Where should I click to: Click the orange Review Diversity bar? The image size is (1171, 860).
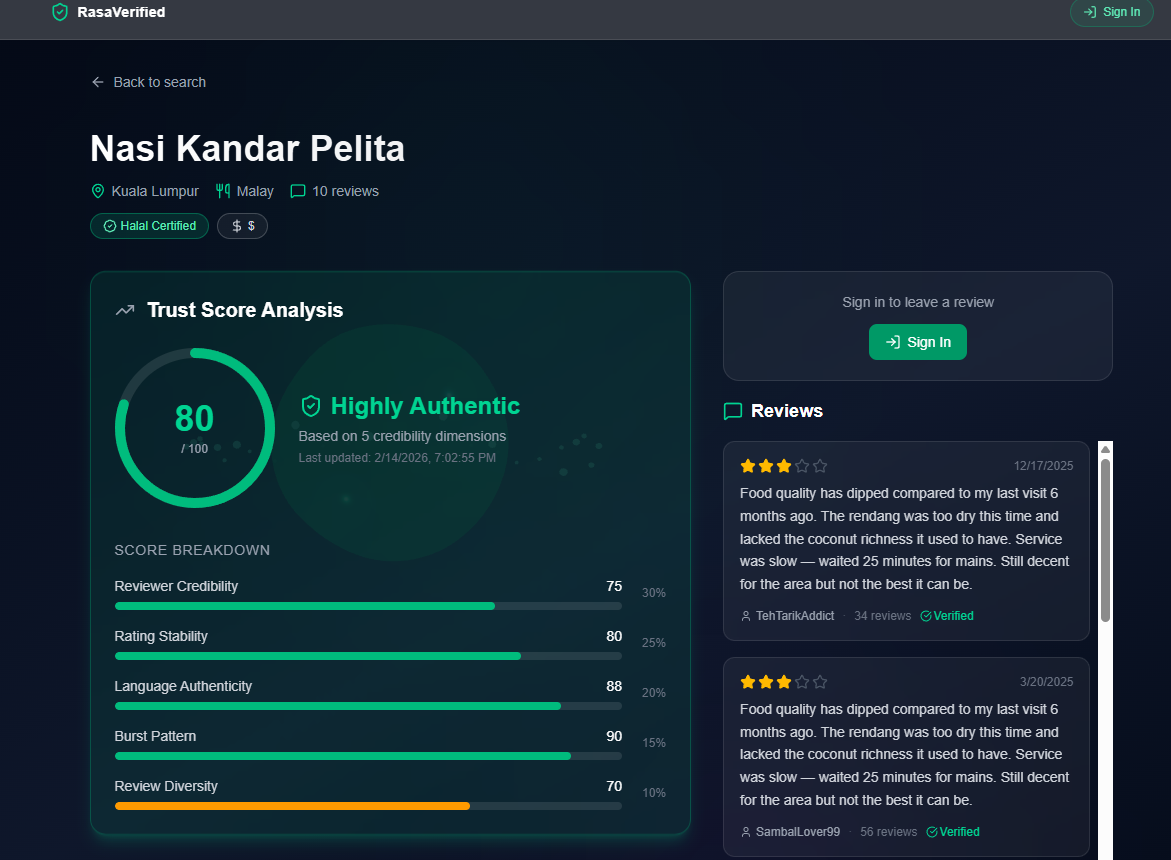coord(292,806)
